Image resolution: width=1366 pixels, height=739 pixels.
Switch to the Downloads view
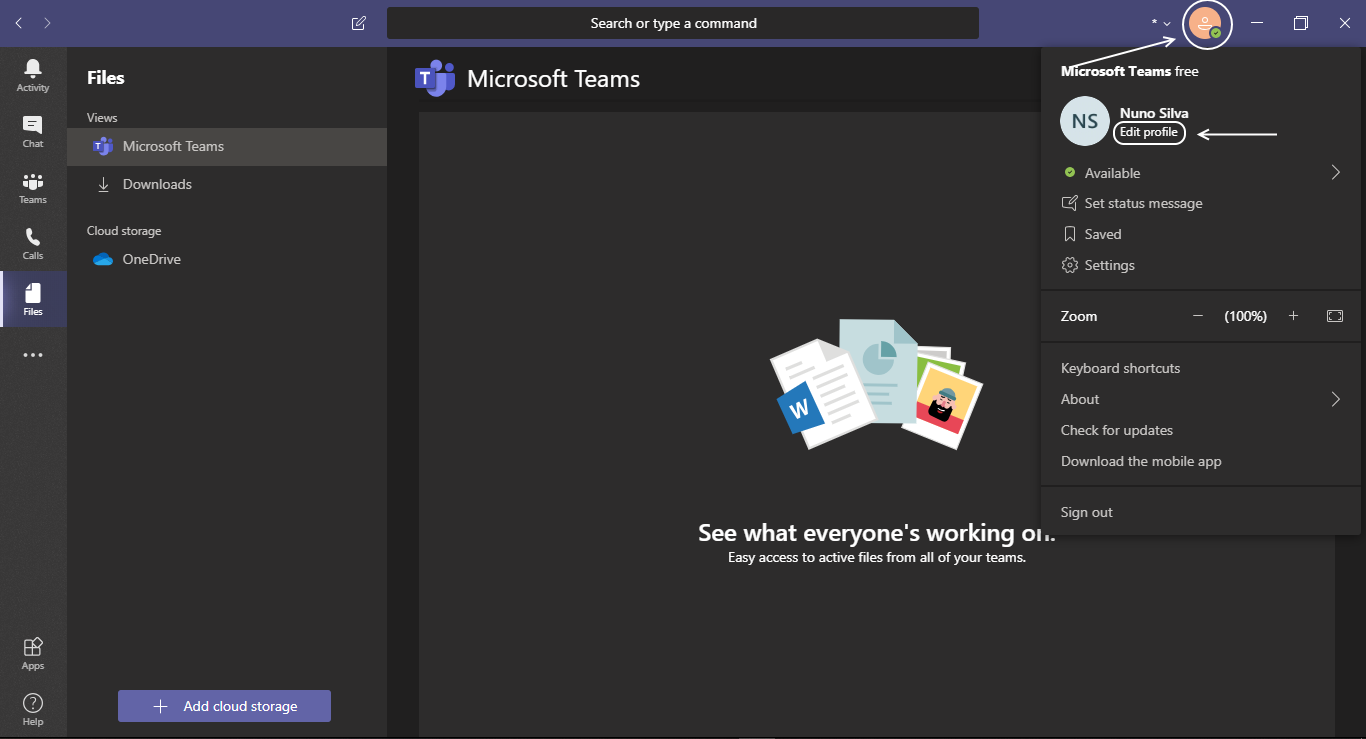(x=157, y=184)
